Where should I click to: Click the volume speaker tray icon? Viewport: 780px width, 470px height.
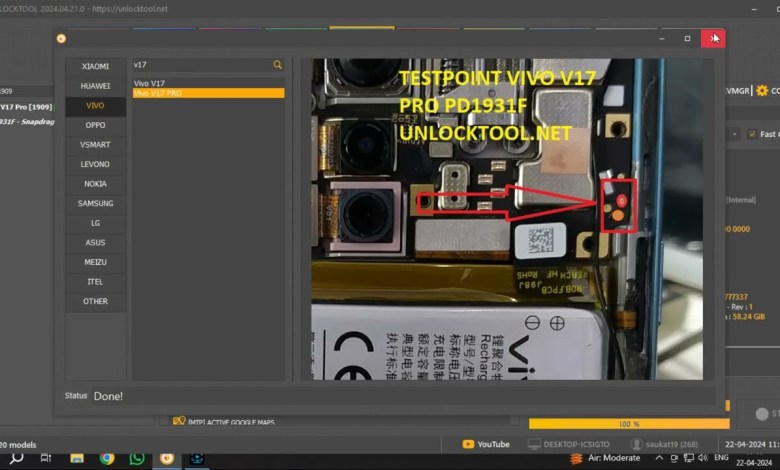[702, 458]
